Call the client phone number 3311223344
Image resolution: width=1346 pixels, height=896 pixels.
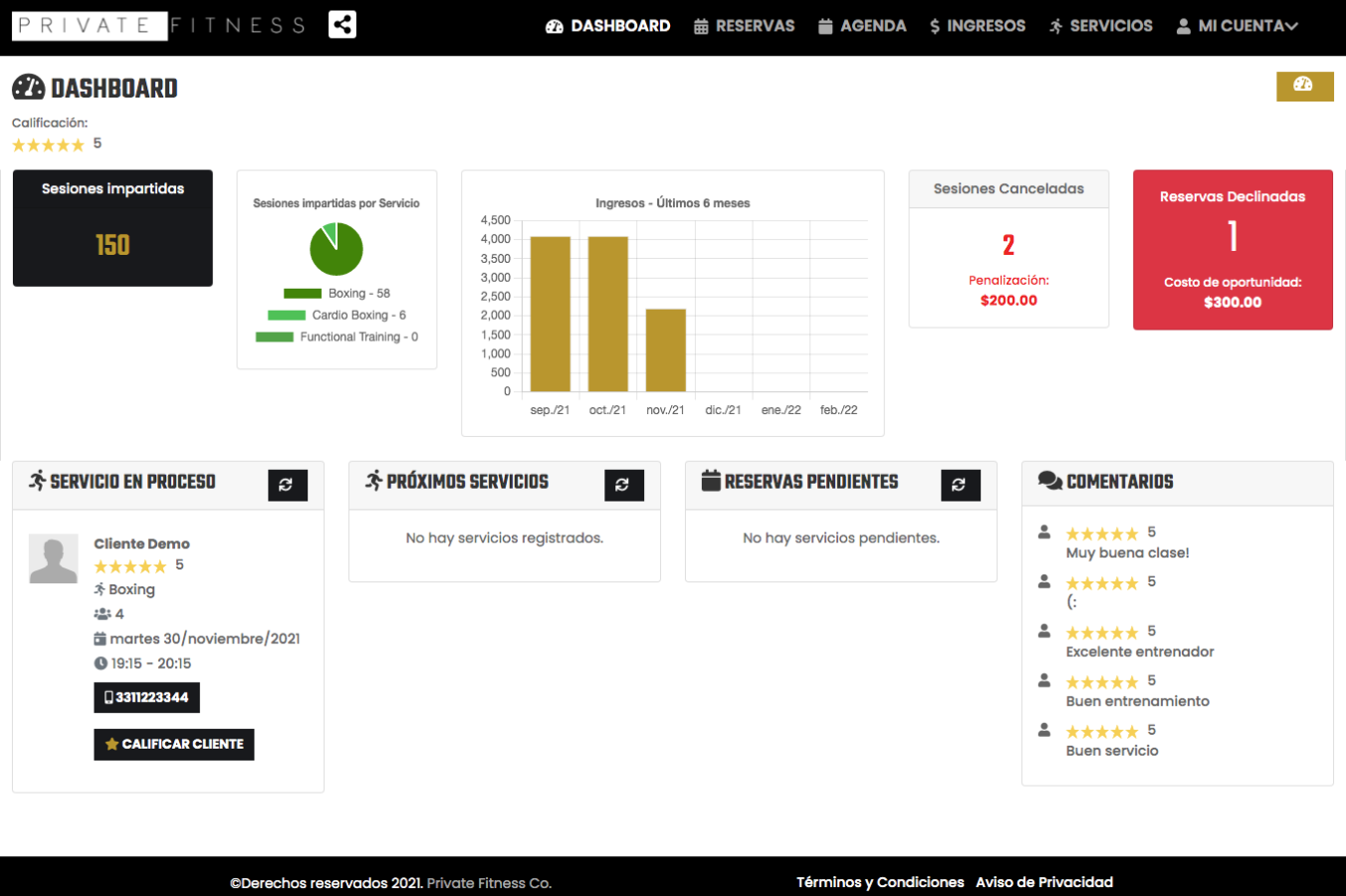point(146,697)
